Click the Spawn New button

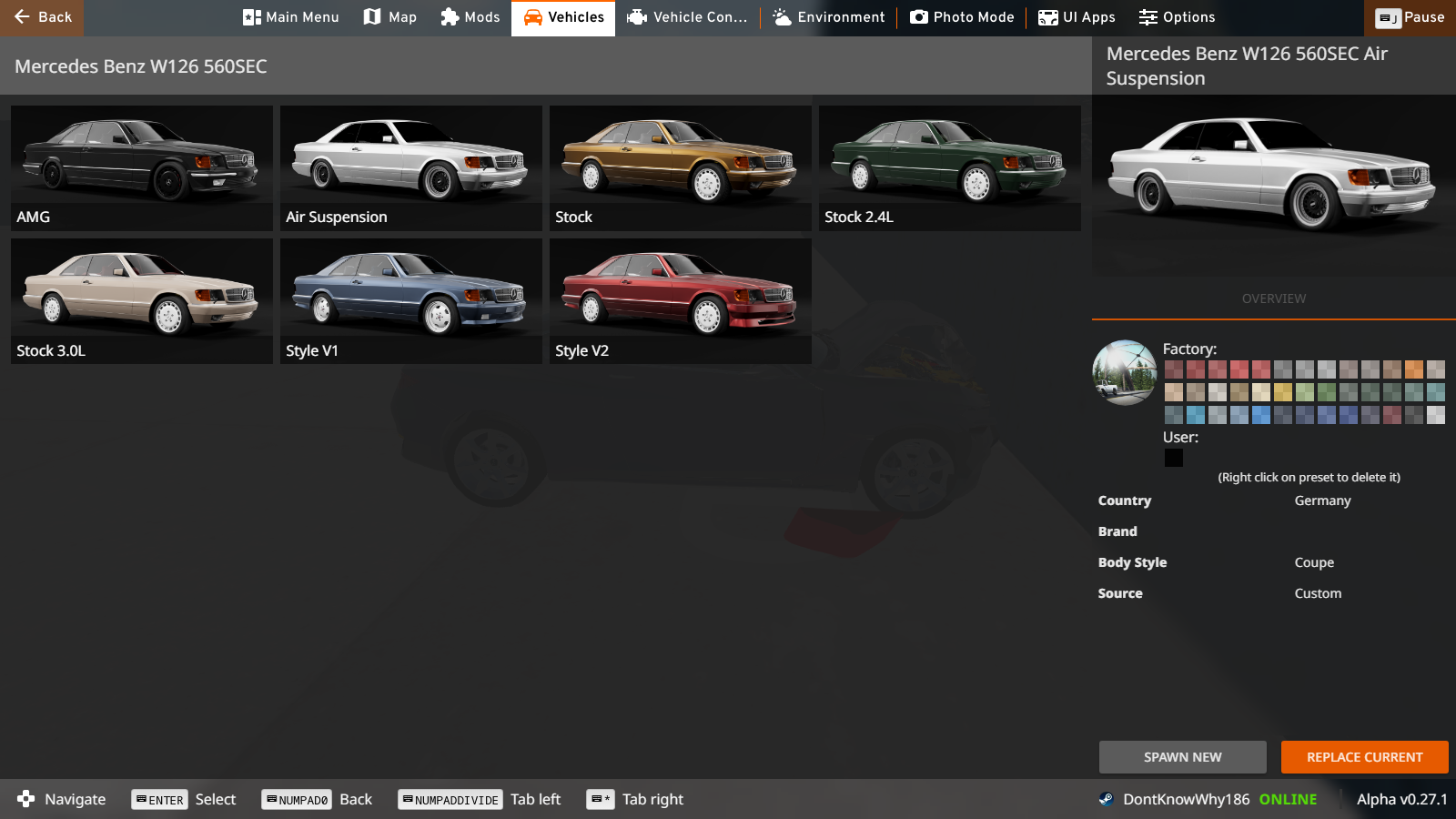[x=1183, y=757]
